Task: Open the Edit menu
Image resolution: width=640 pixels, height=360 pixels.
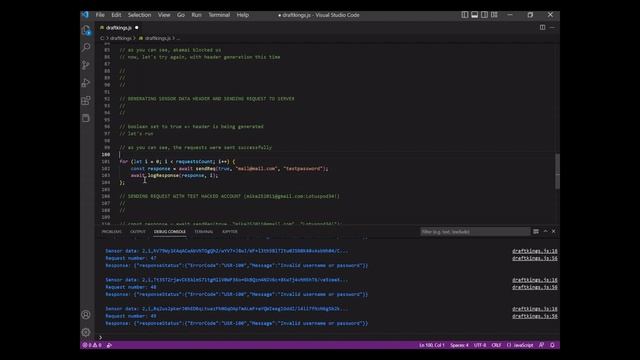Action: 116,15
